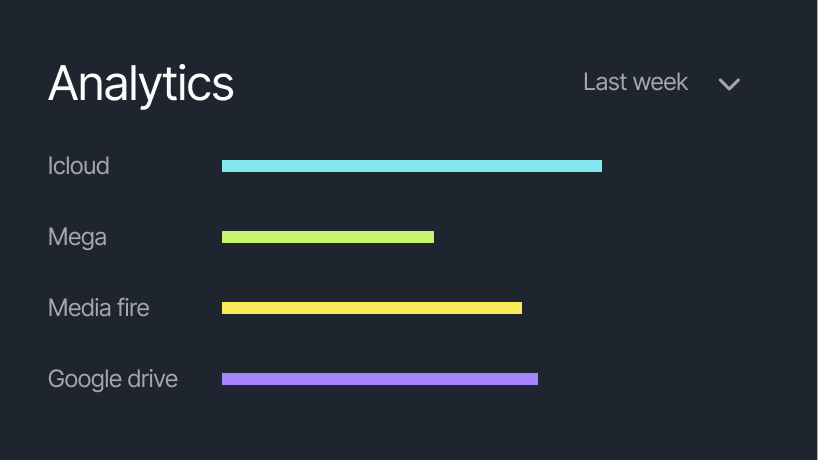This screenshot has width=818, height=460.
Task: Open the Last week period dropdown
Action: click(x=670, y=82)
